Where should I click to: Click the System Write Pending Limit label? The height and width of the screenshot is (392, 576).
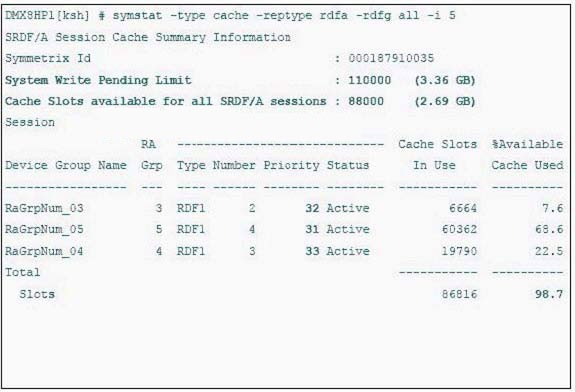[98, 80]
